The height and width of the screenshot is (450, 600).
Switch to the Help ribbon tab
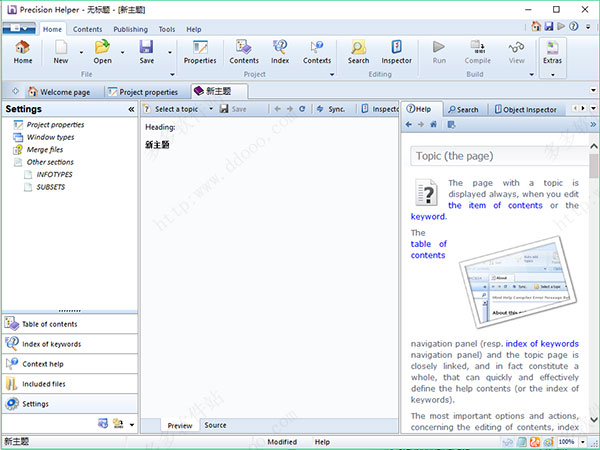coord(194,29)
